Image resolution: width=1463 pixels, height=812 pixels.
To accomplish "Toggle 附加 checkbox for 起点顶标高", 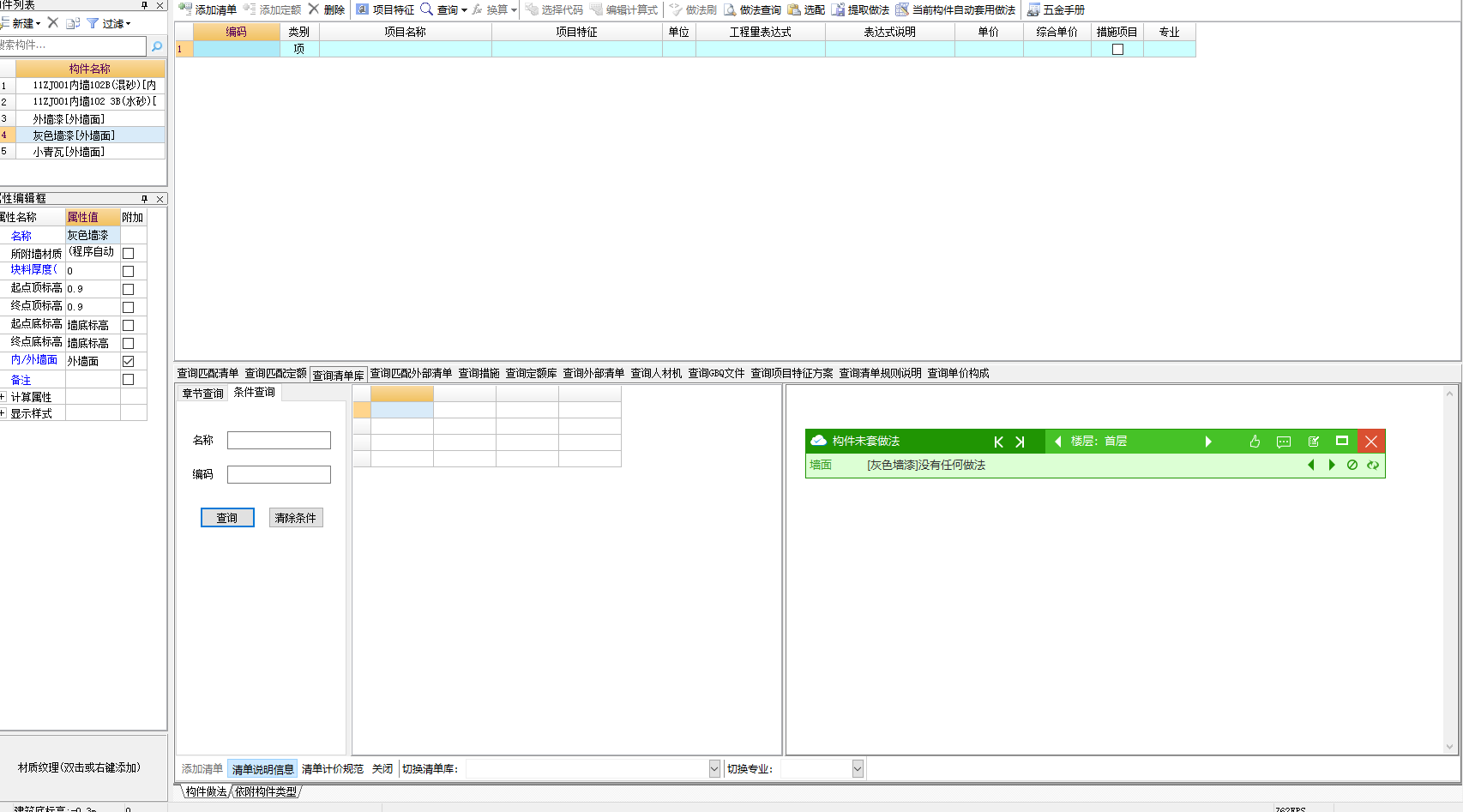I will click(128, 289).
